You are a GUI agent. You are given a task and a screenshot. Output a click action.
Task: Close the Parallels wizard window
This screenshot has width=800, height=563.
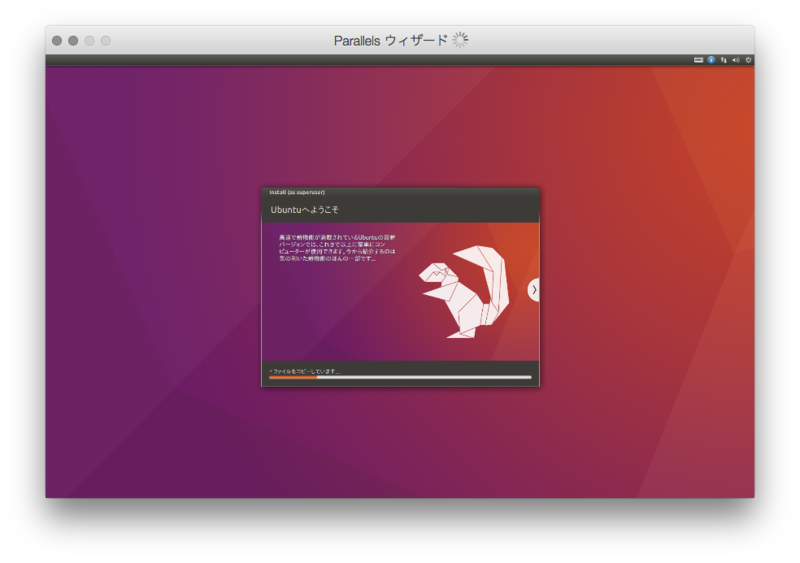(57, 40)
